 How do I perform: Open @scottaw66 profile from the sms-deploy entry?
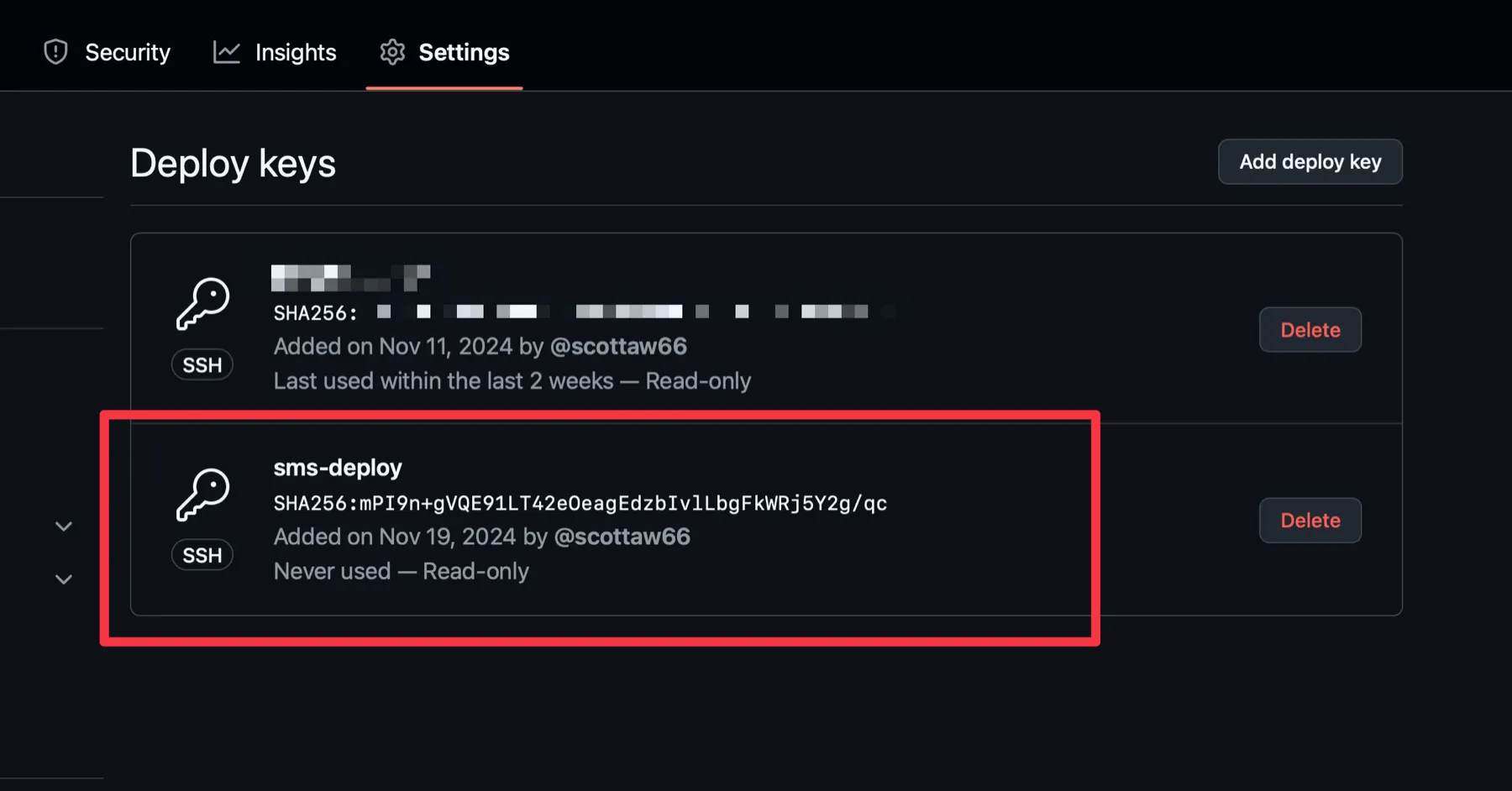[x=623, y=537]
